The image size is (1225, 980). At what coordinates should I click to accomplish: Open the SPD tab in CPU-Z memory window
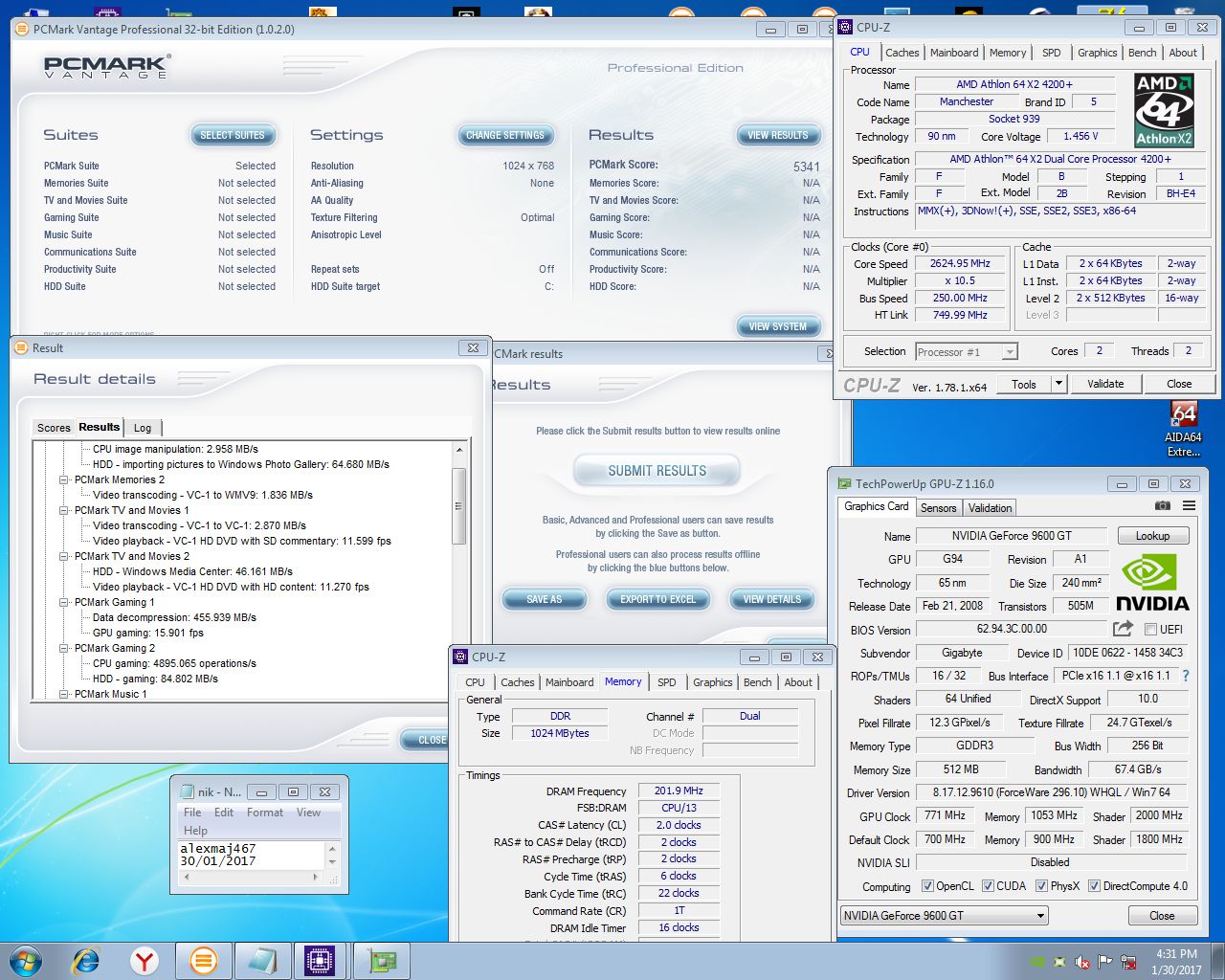coord(667,682)
